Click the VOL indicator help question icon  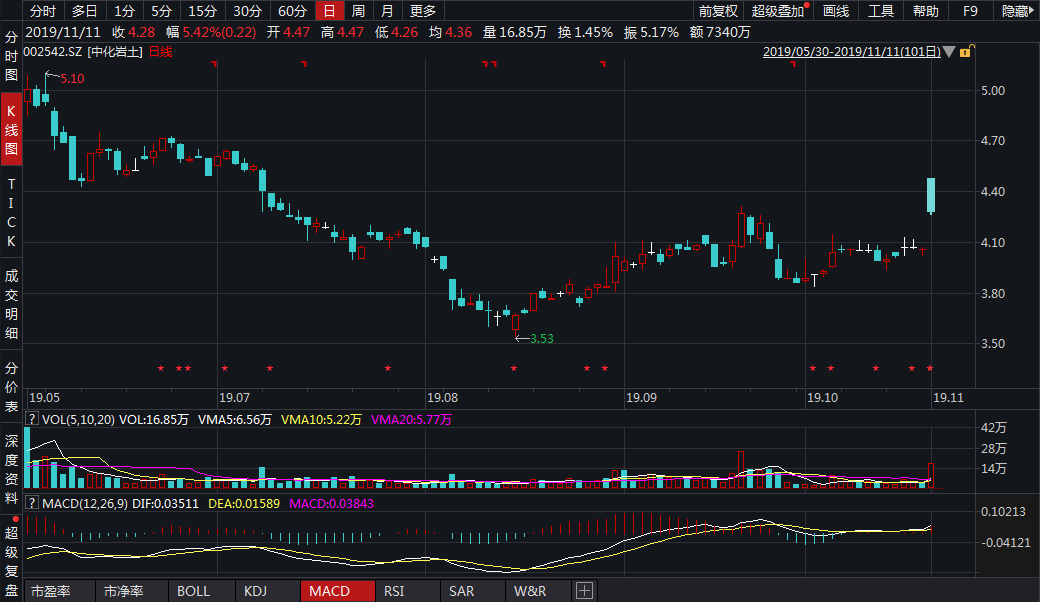[31, 419]
